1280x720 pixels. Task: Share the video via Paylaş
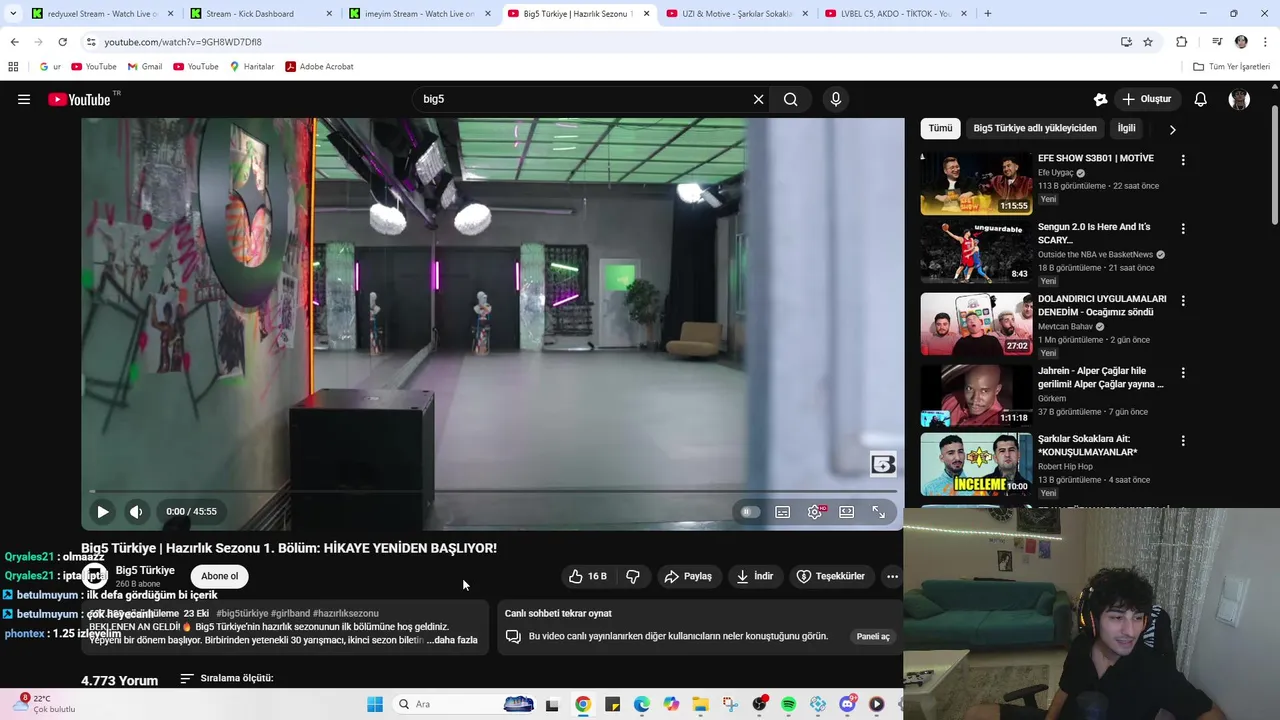point(688,576)
